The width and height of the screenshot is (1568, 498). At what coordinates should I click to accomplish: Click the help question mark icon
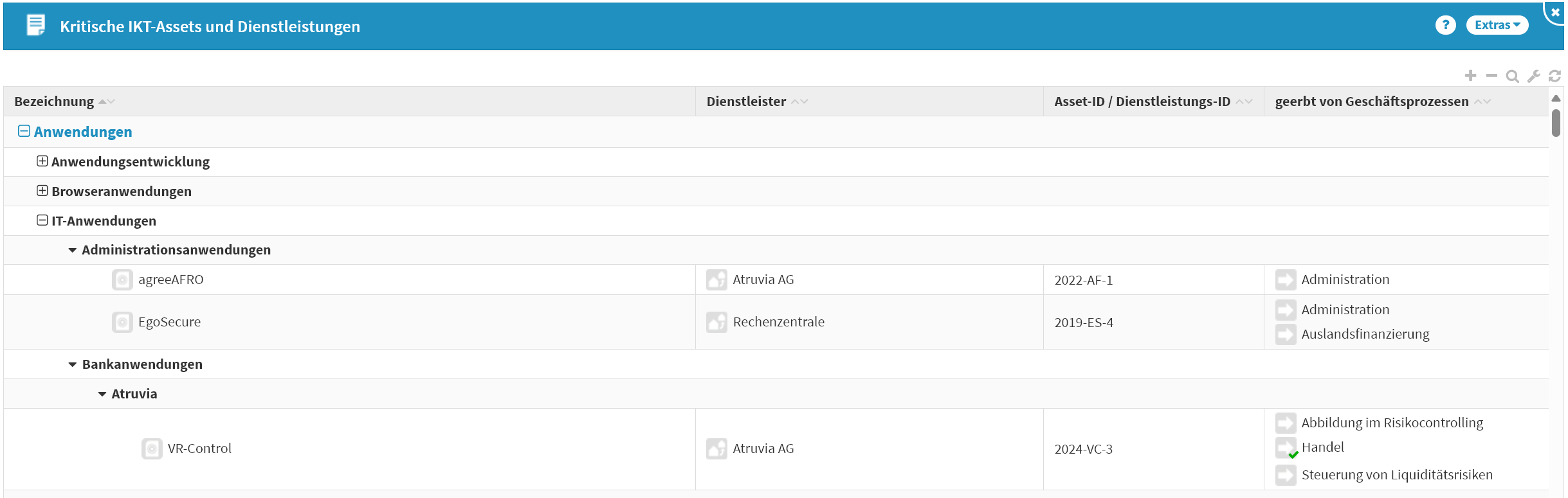(x=1445, y=25)
